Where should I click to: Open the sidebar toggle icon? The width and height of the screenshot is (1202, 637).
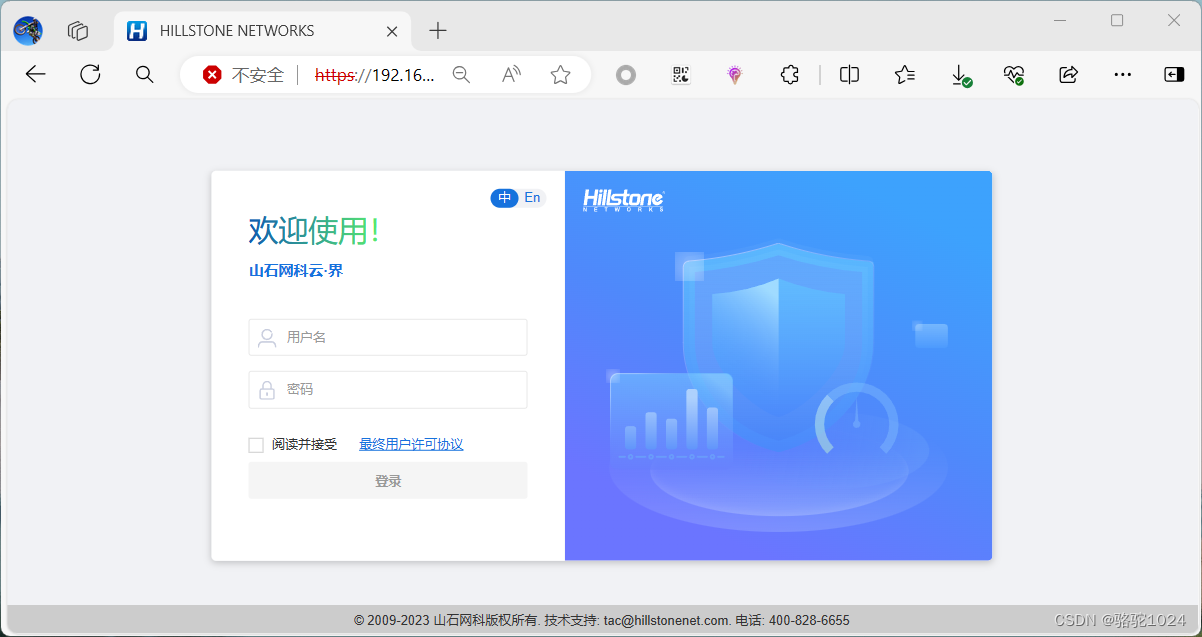pos(1174,74)
